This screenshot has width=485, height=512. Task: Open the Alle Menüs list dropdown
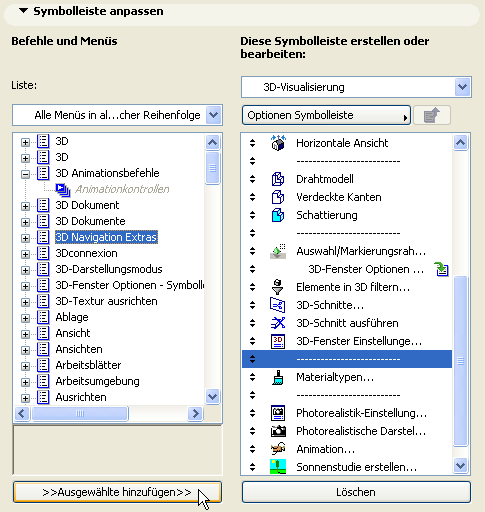213,115
